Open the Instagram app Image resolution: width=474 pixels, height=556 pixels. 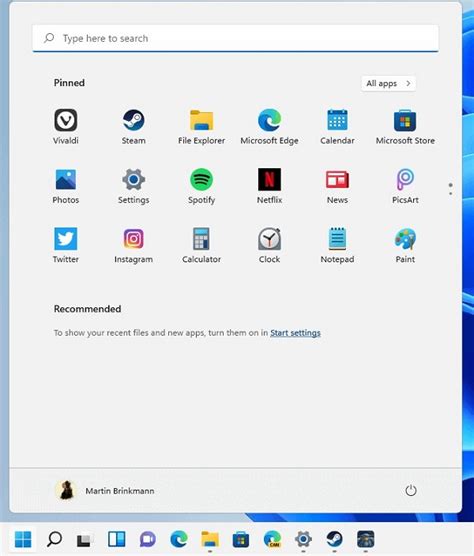(x=133, y=246)
